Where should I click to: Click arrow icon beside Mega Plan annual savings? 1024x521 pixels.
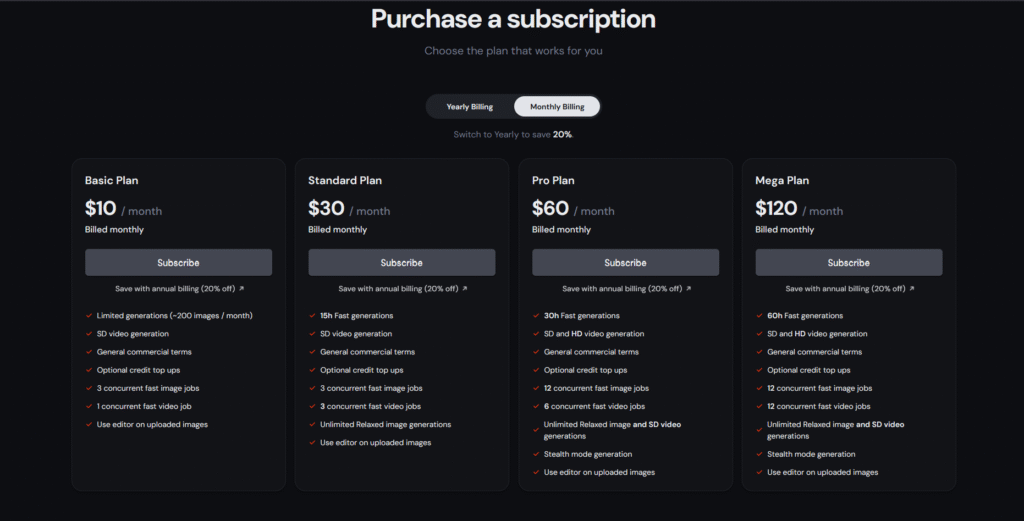(912, 289)
